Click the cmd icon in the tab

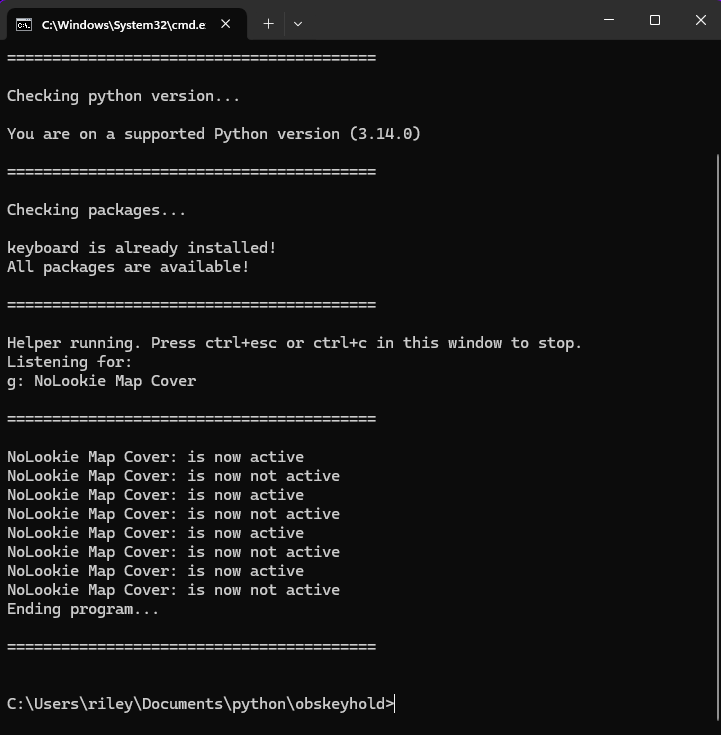pyautogui.click(x=23, y=24)
